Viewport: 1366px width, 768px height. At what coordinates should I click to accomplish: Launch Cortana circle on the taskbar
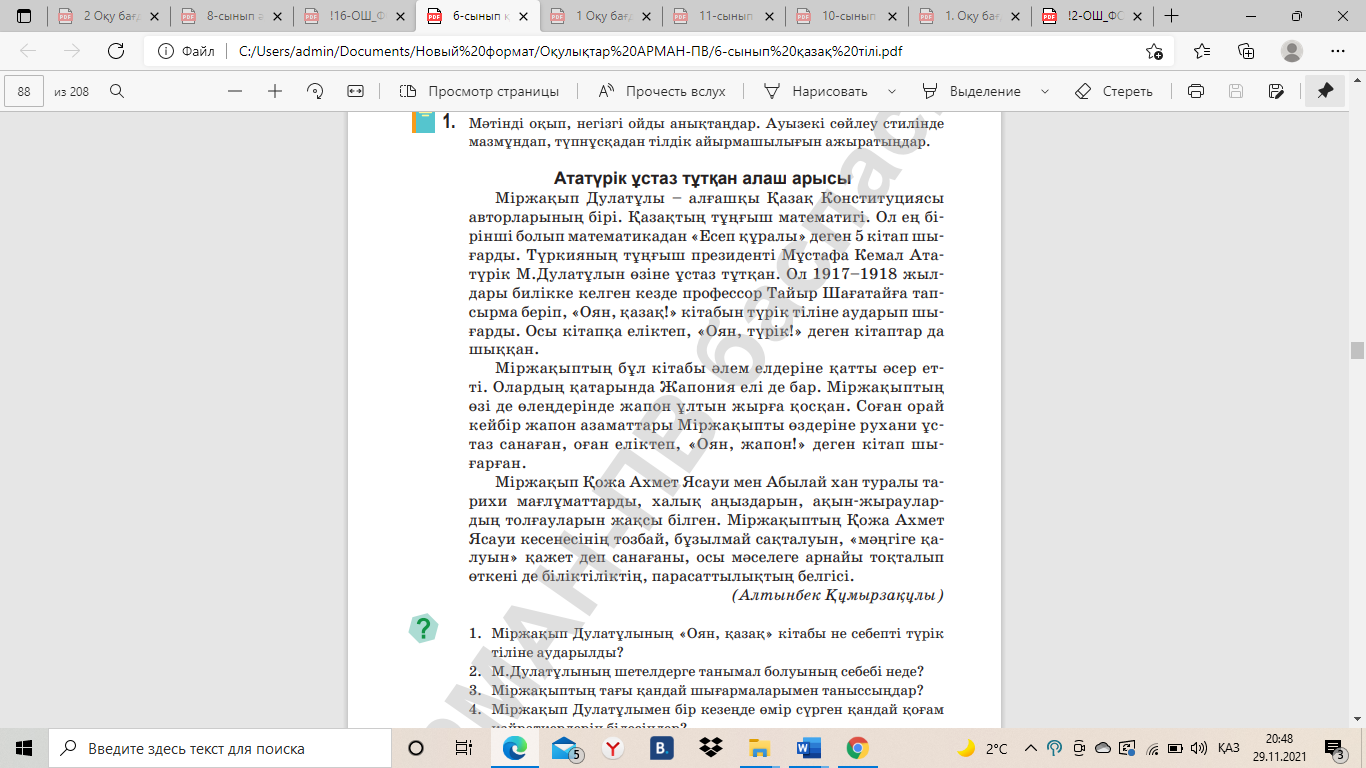416,748
